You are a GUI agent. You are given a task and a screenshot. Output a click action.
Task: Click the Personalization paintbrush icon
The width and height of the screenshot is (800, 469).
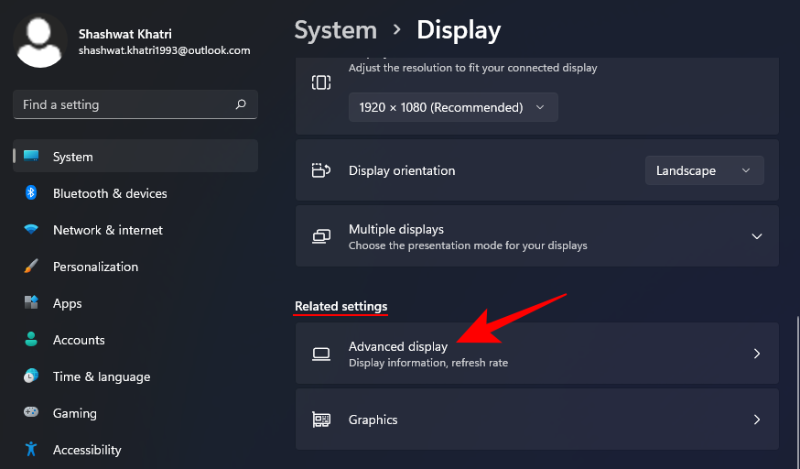click(31, 267)
